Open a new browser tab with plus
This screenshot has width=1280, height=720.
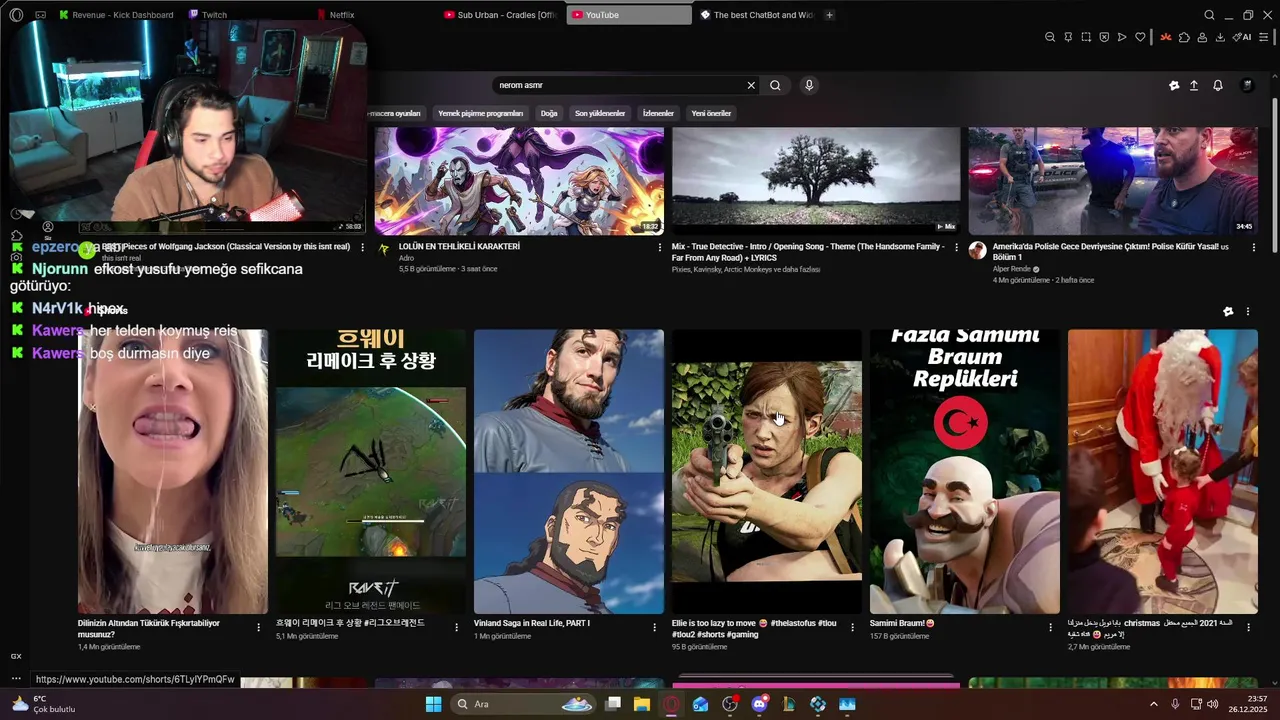(x=829, y=15)
